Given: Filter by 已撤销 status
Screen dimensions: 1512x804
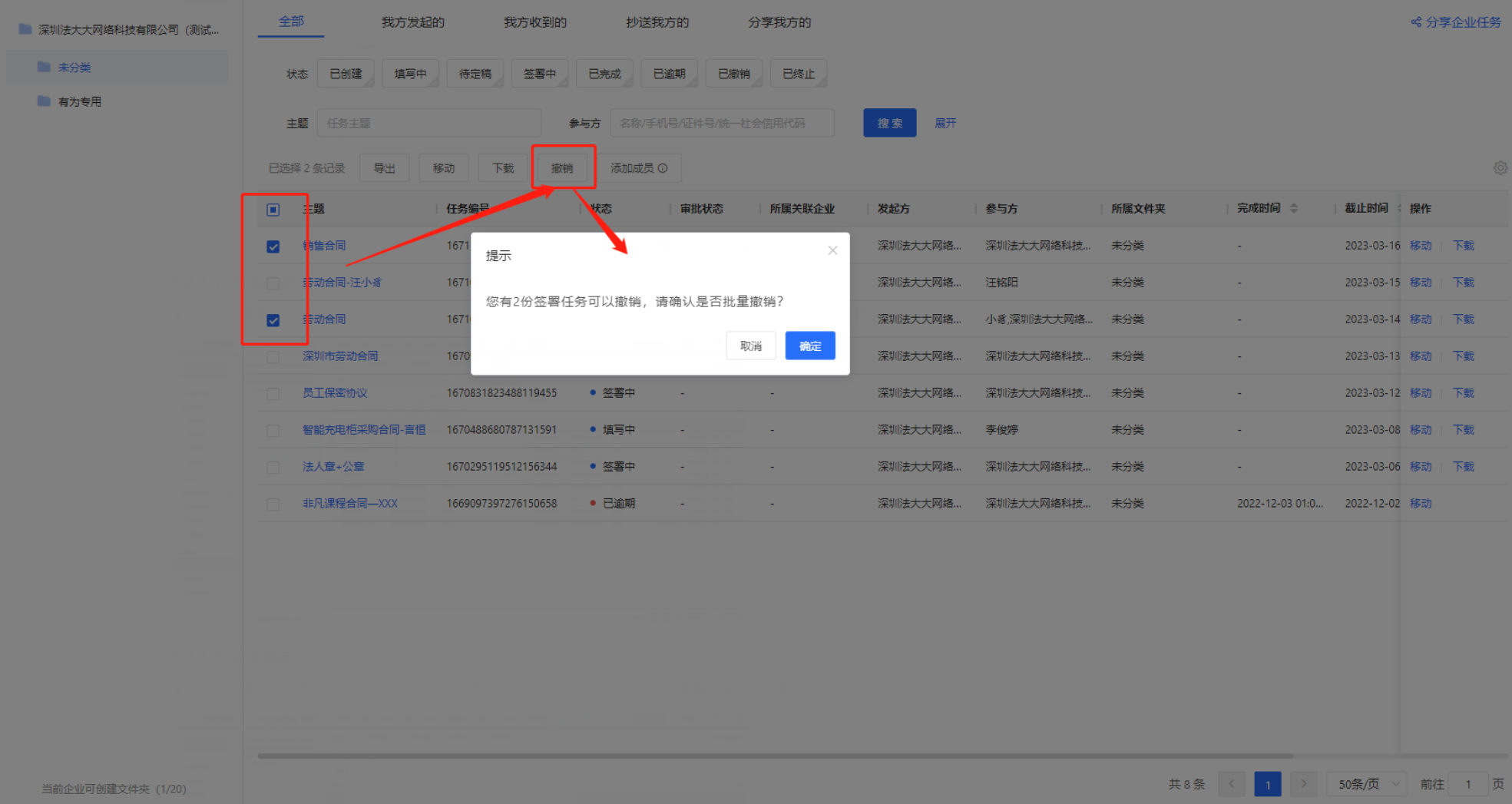Looking at the screenshot, I should pyautogui.click(x=734, y=74).
